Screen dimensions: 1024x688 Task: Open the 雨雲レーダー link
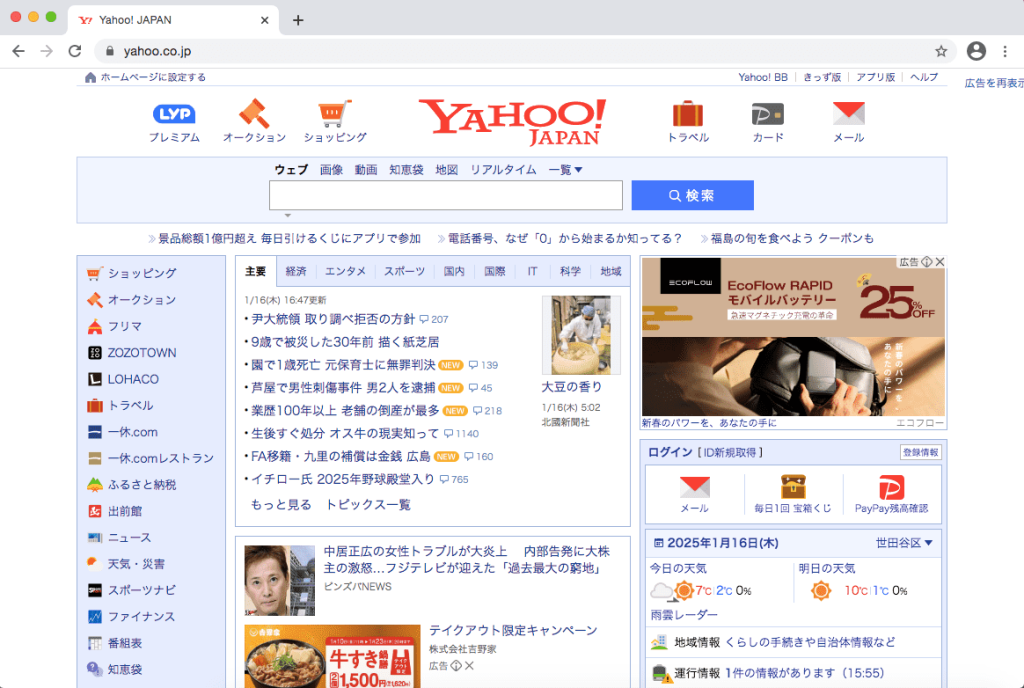pyautogui.click(x=684, y=615)
